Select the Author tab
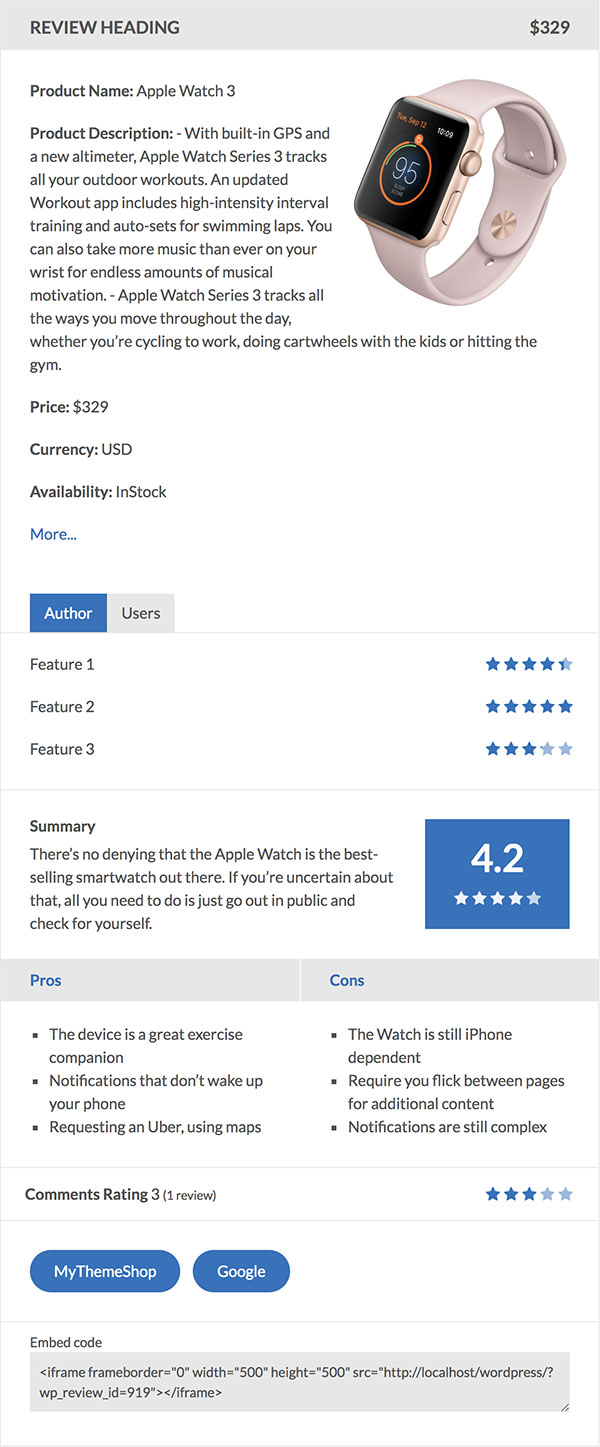600x1447 pixels. pos(68,613)
